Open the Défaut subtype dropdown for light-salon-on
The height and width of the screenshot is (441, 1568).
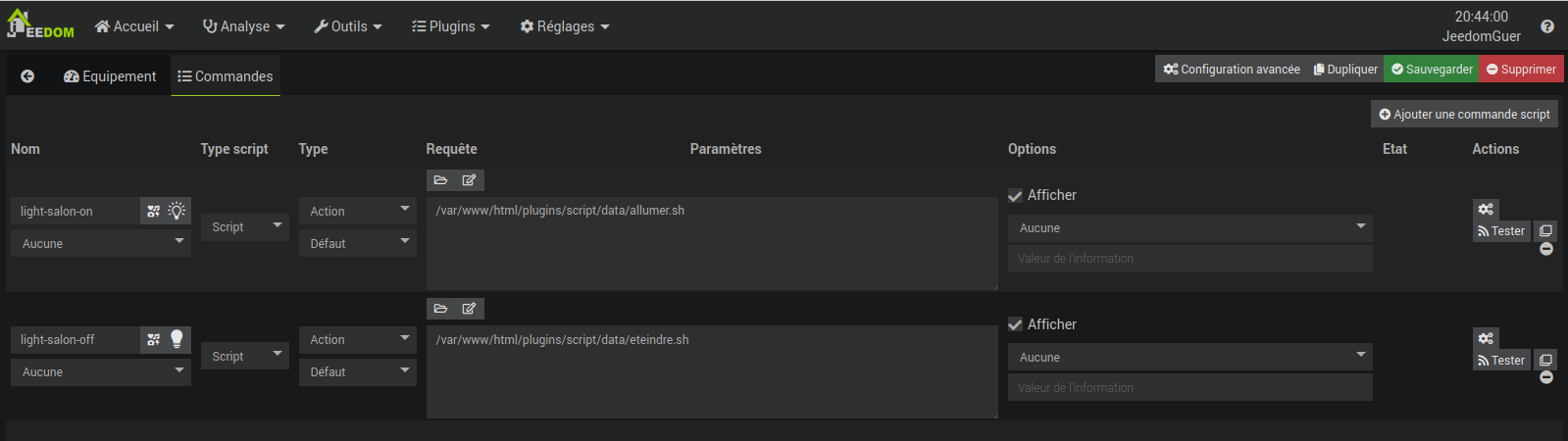coord(358,243)
